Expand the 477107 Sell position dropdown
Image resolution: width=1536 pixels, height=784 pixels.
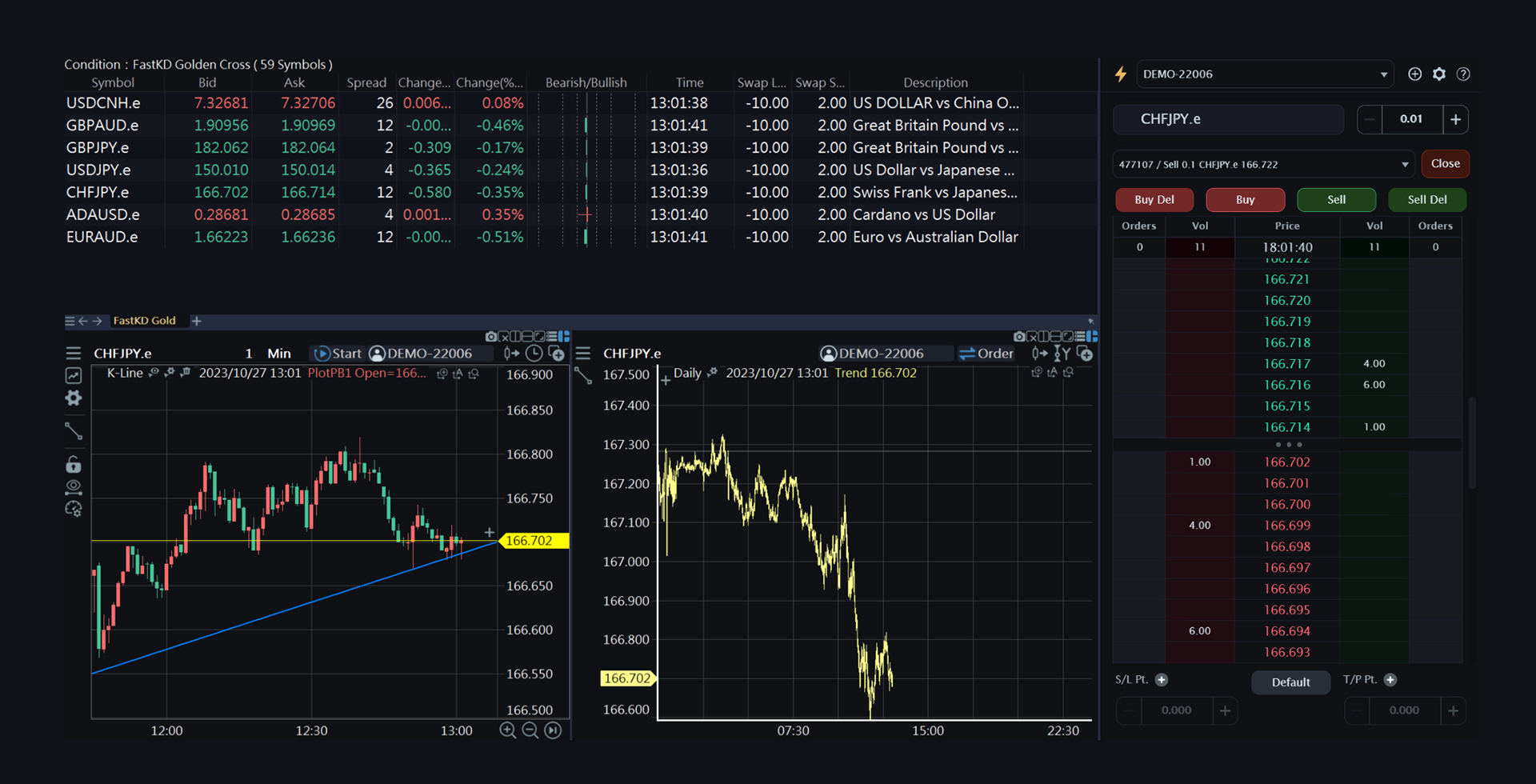(x=1263, y=164)
